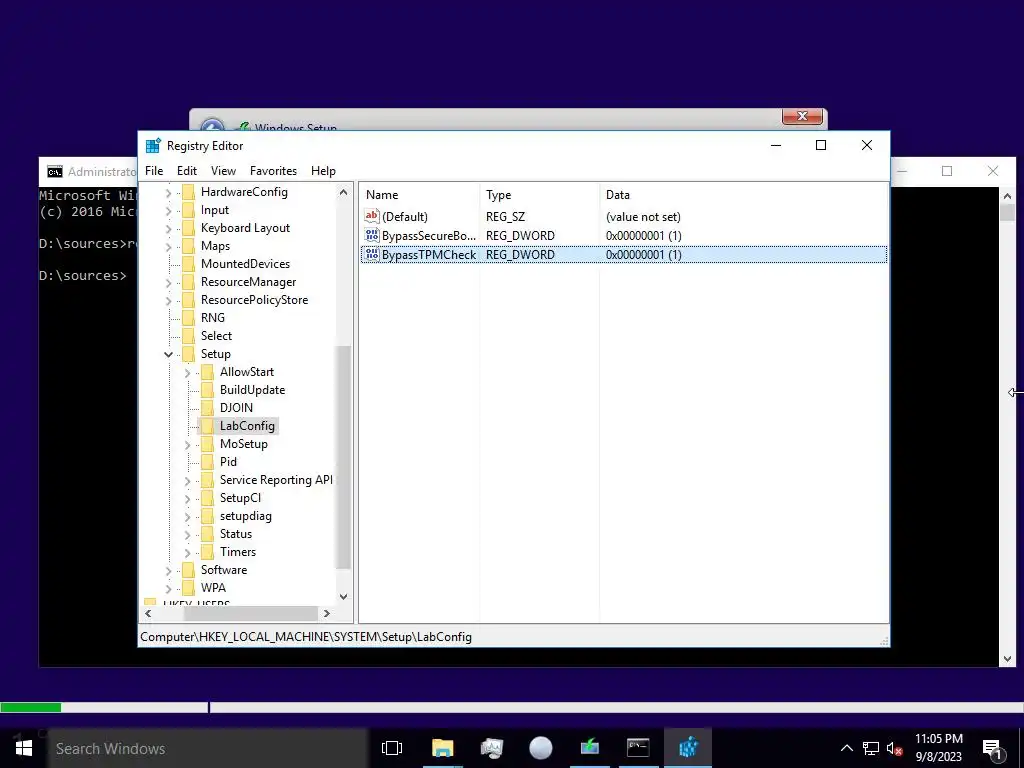
Task: Click the Registry Editor title bar icon
Action: point(153,146)
